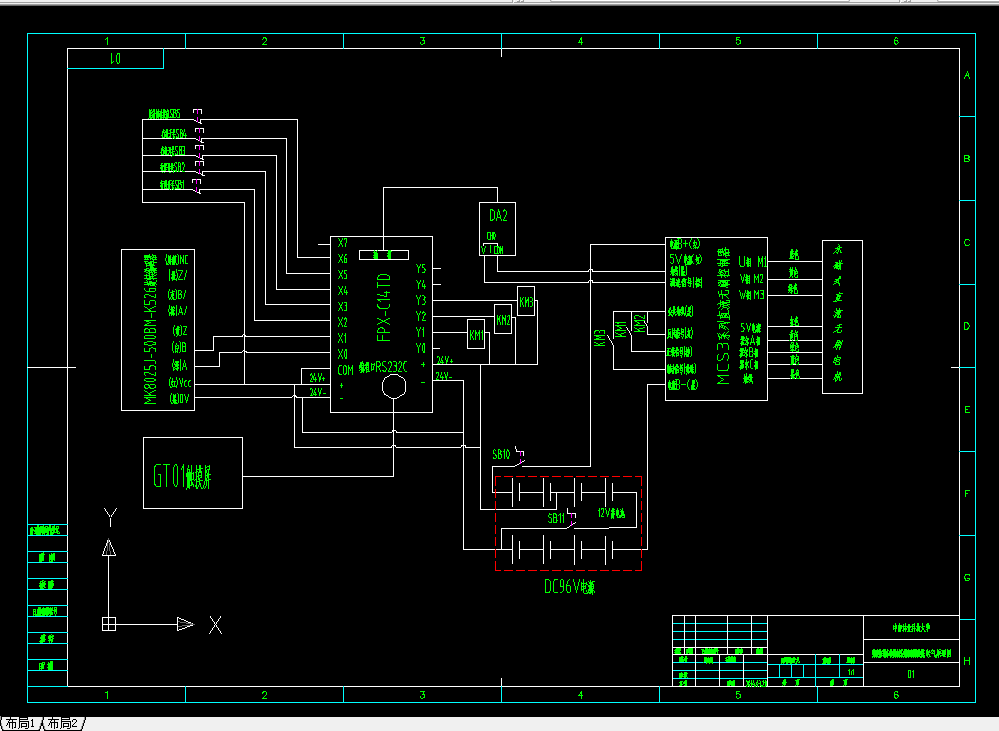Click the Y4 output terminal

pos(420,284)
